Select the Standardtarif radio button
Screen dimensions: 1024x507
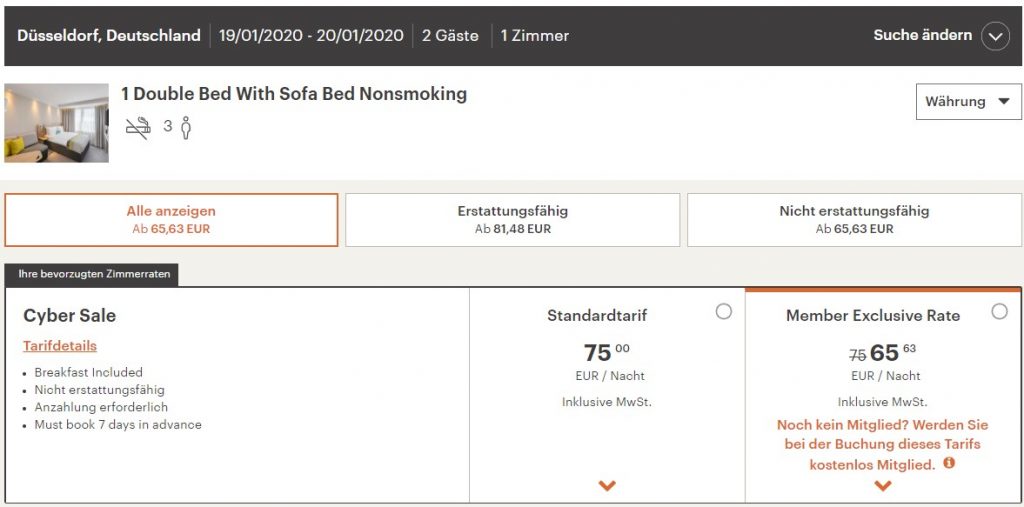click(x=724, y=312)
